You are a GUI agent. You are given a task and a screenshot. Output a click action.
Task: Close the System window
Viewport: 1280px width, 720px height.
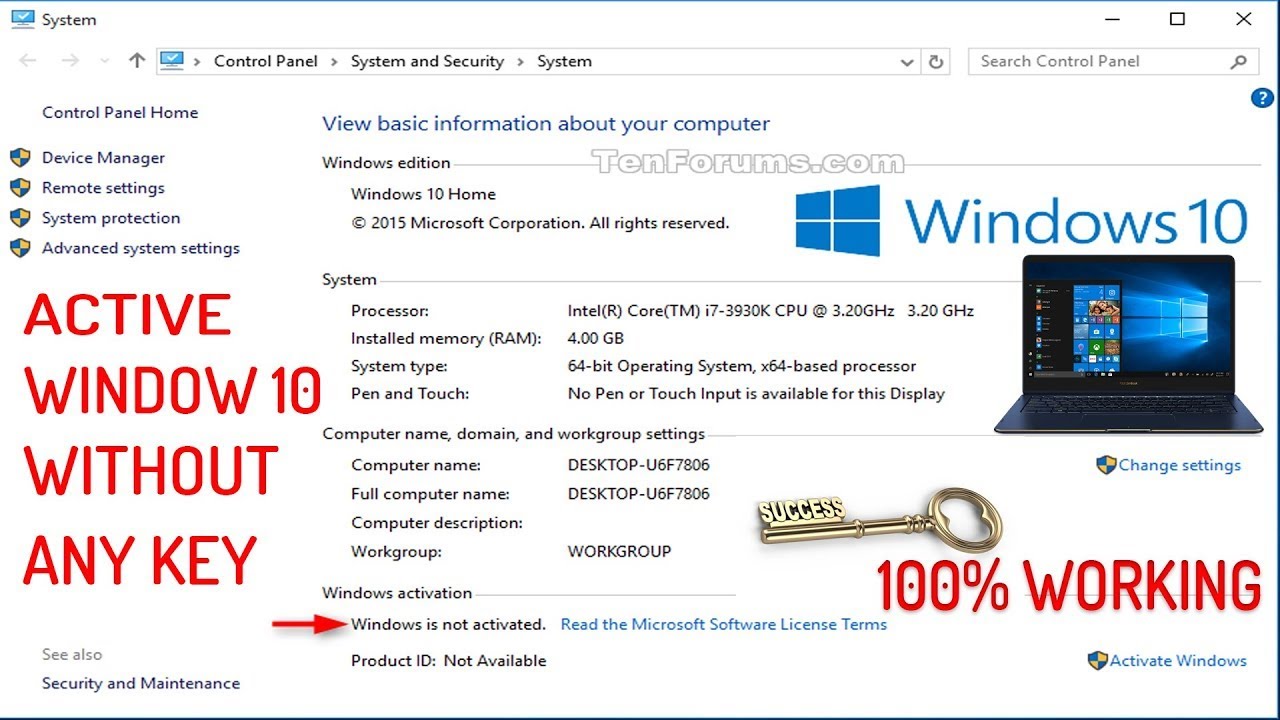click(1244, 19)
